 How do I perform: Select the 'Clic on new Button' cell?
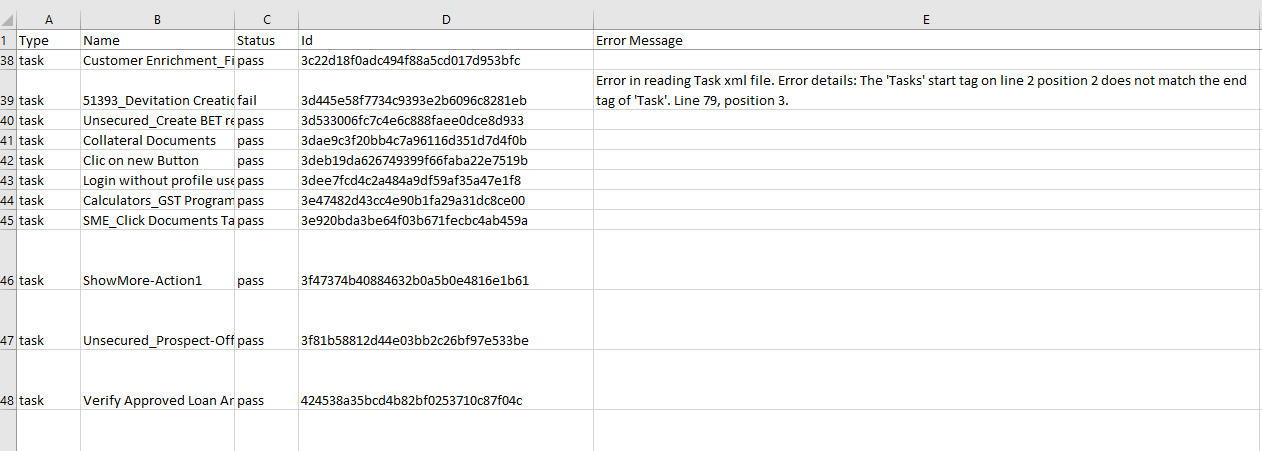click(157, 160)
